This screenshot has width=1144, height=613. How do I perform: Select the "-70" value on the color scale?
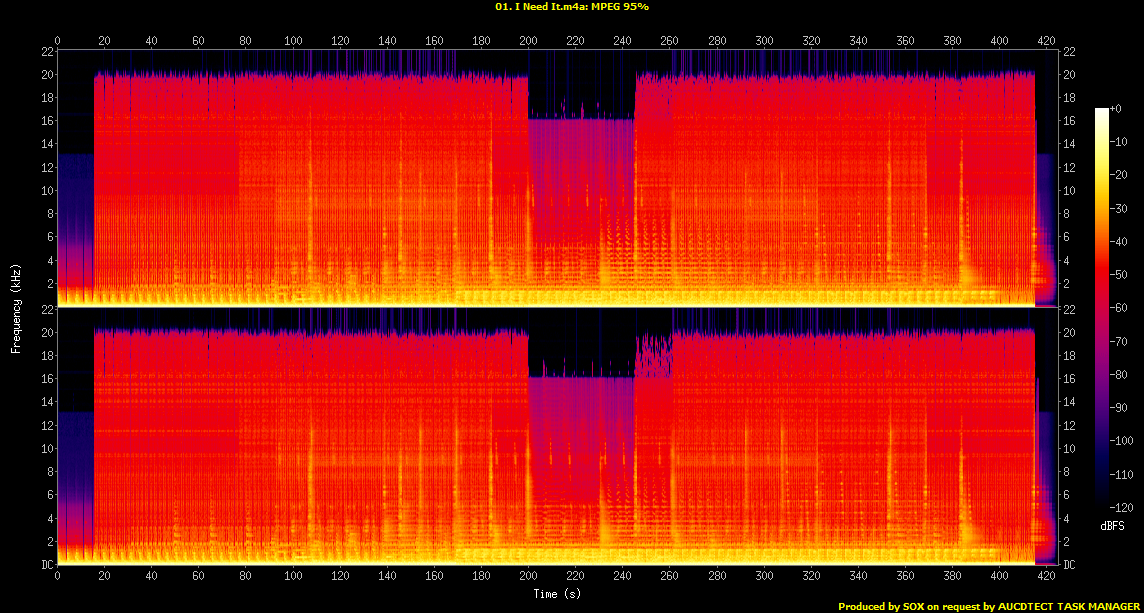[1118, 341]
